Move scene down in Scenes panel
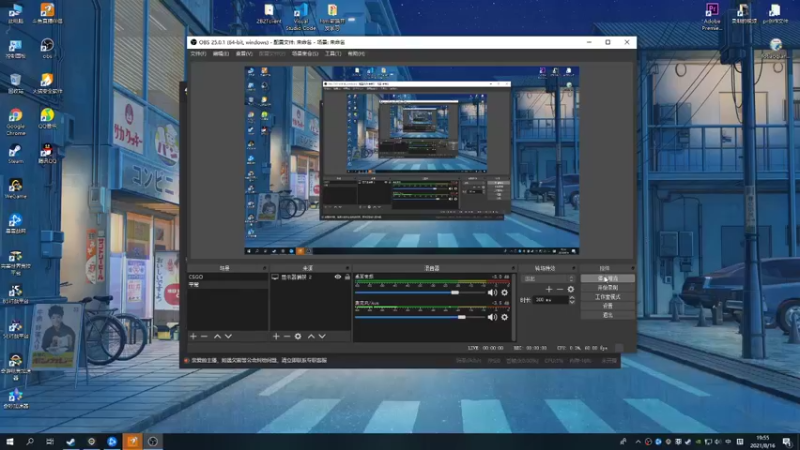 [x=229, y=336]
